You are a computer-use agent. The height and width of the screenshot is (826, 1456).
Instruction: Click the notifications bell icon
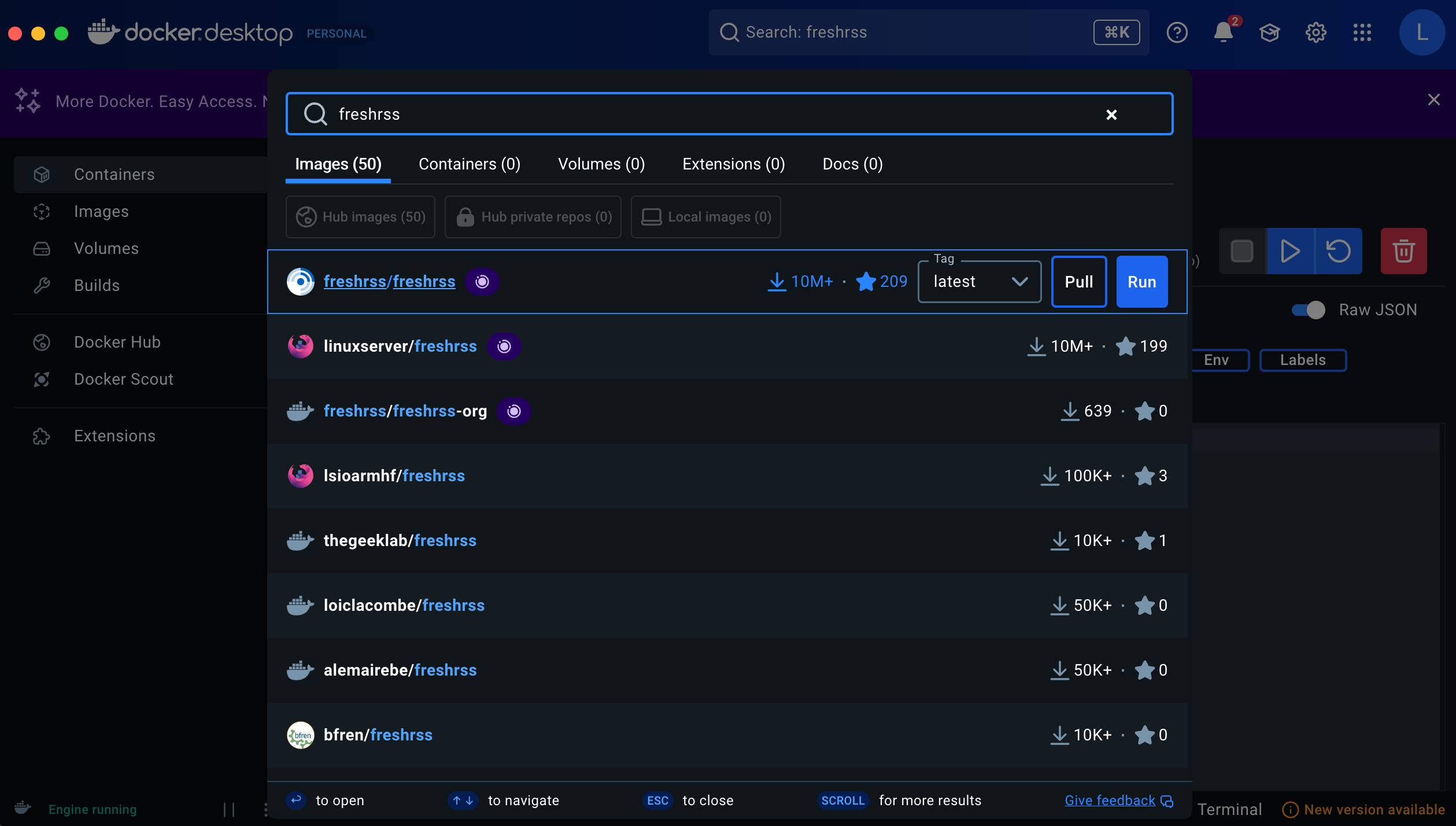(1222, 32)
